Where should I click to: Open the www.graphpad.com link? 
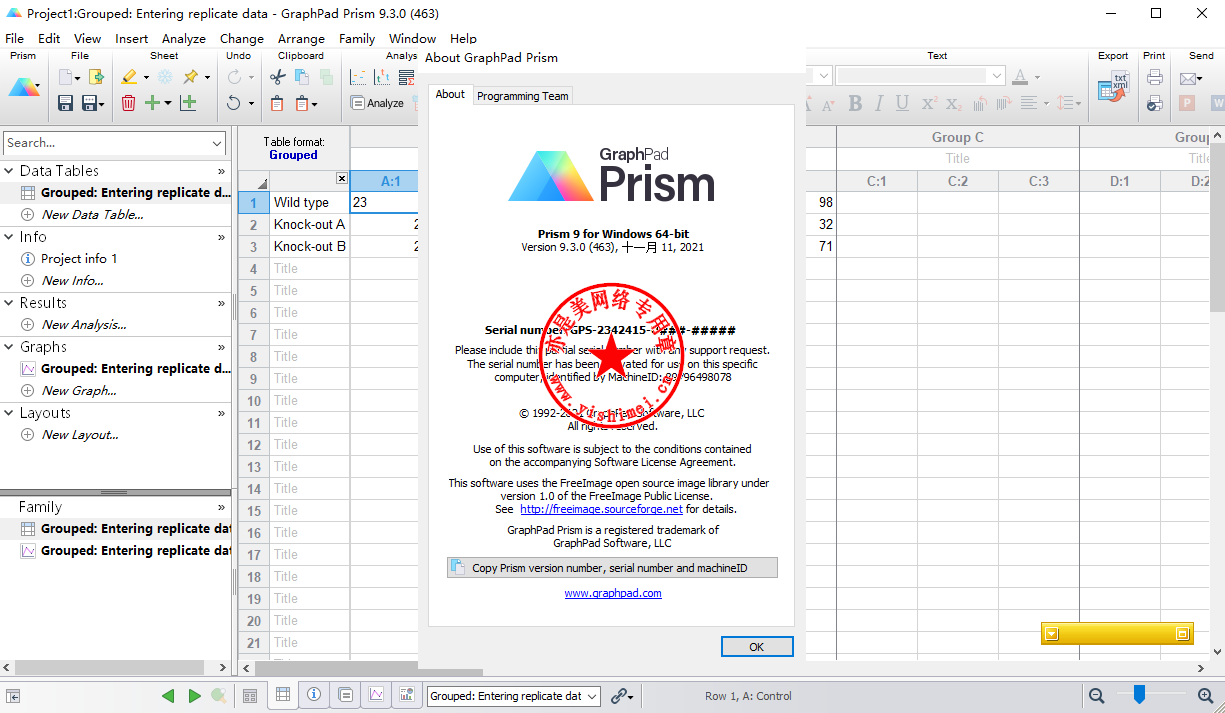613,593
